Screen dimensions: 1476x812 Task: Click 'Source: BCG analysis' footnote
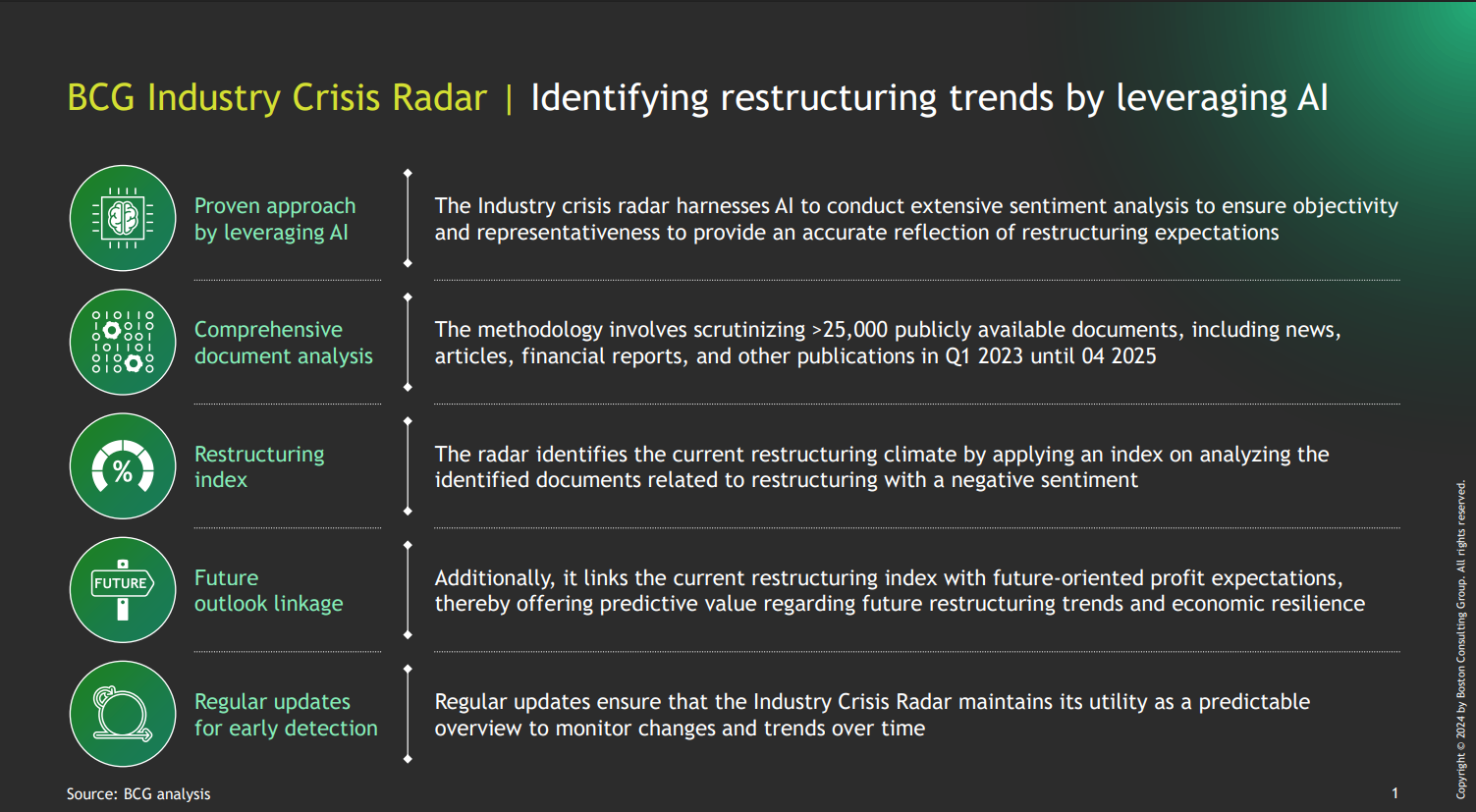138,793
